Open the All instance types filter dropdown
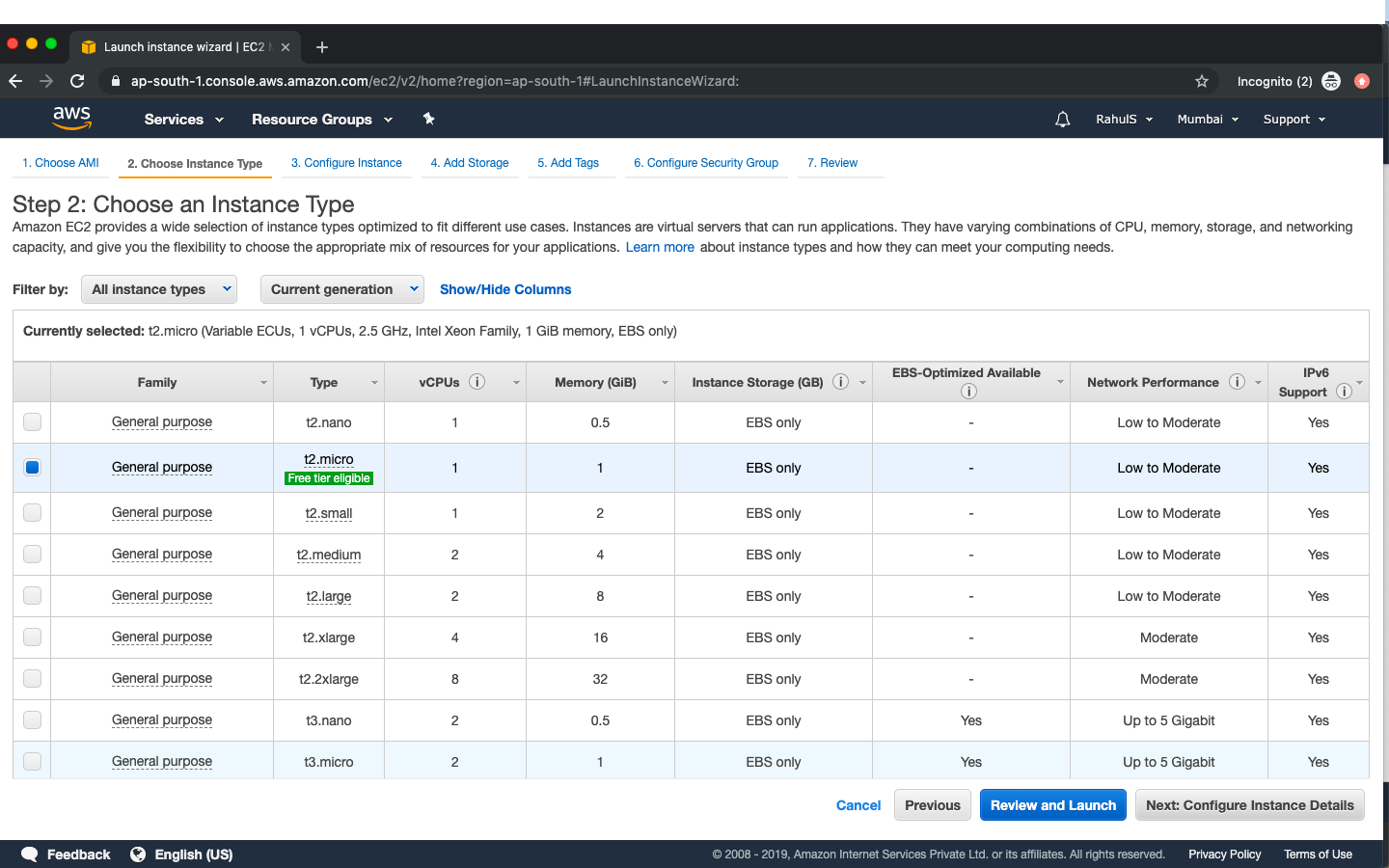 click(158, 289)
